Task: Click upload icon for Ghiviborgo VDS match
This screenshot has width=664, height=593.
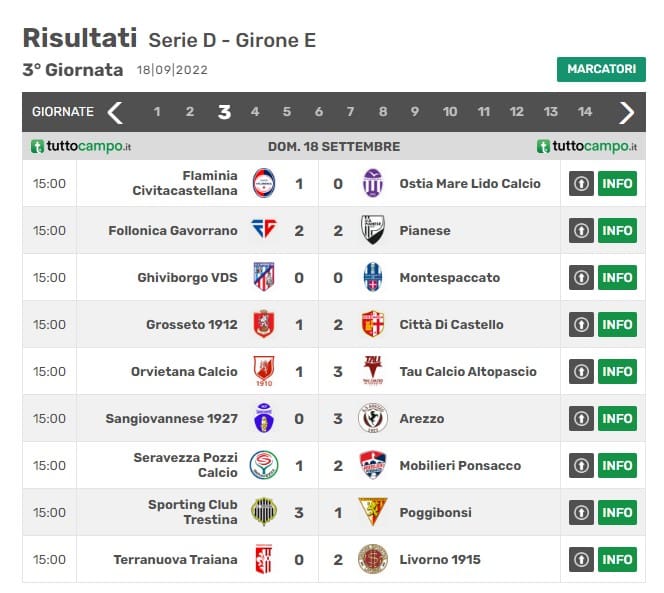Action: tap(581, 277)
